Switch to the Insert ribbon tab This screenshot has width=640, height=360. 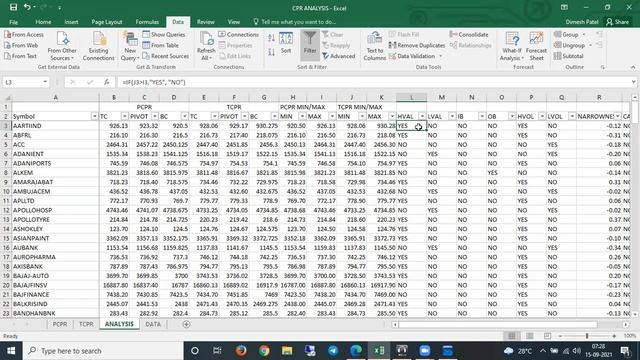(x=71, y=22)
